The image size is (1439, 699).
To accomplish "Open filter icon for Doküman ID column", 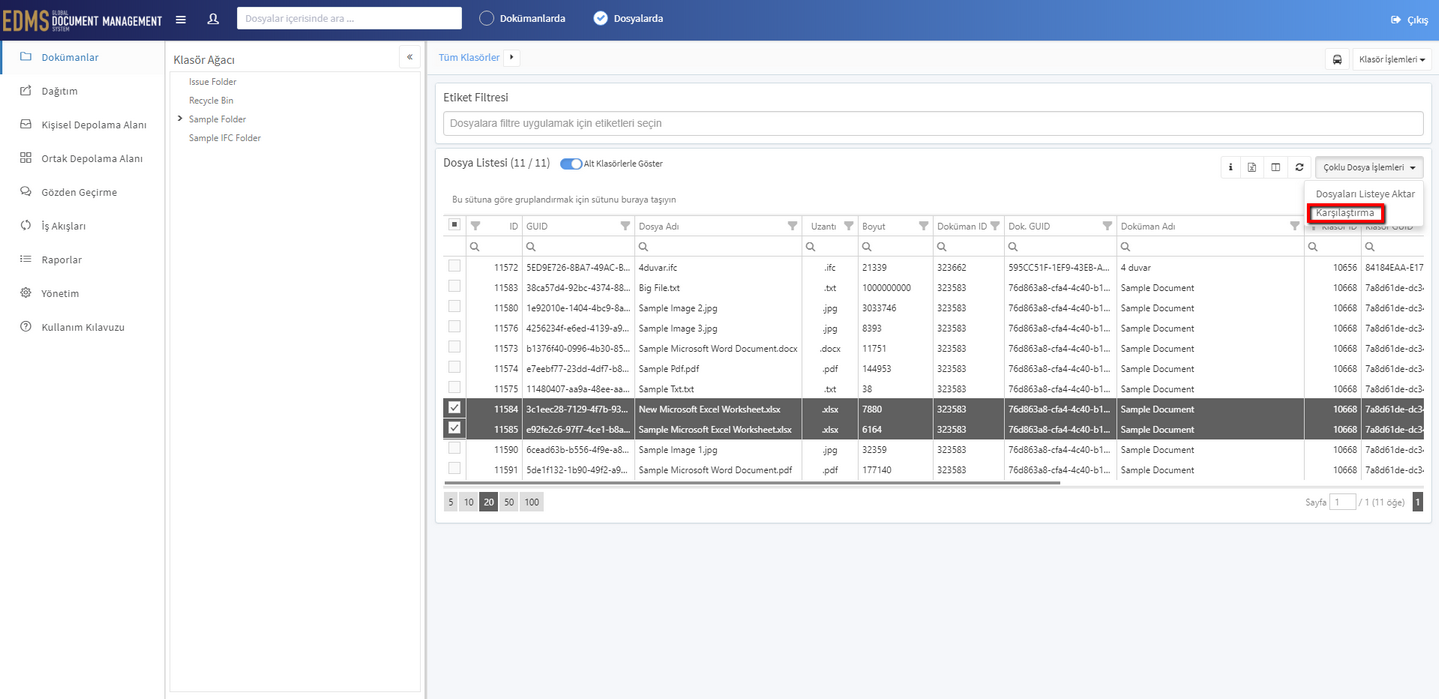I will pyautogui.click(x=995, y=226).
